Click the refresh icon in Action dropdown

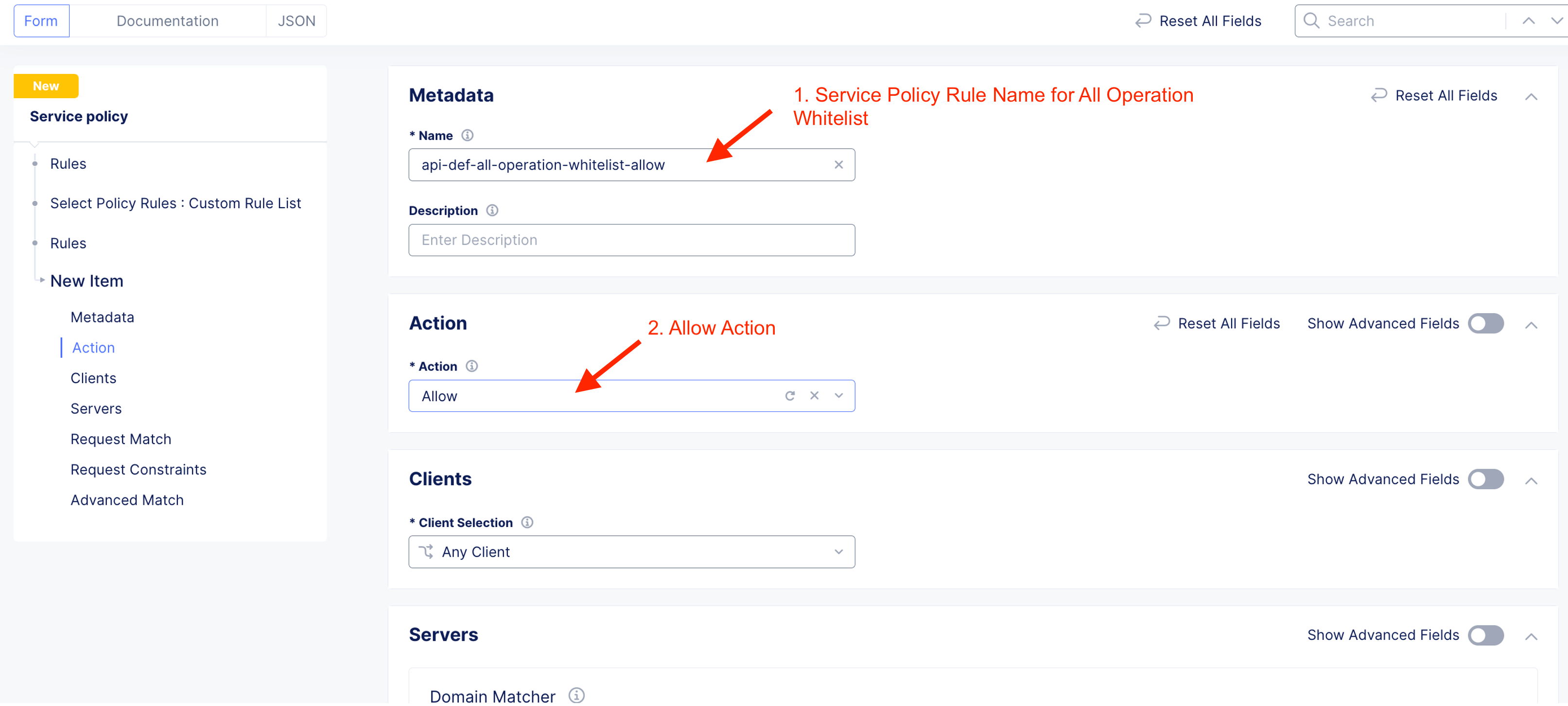[789, 396]
